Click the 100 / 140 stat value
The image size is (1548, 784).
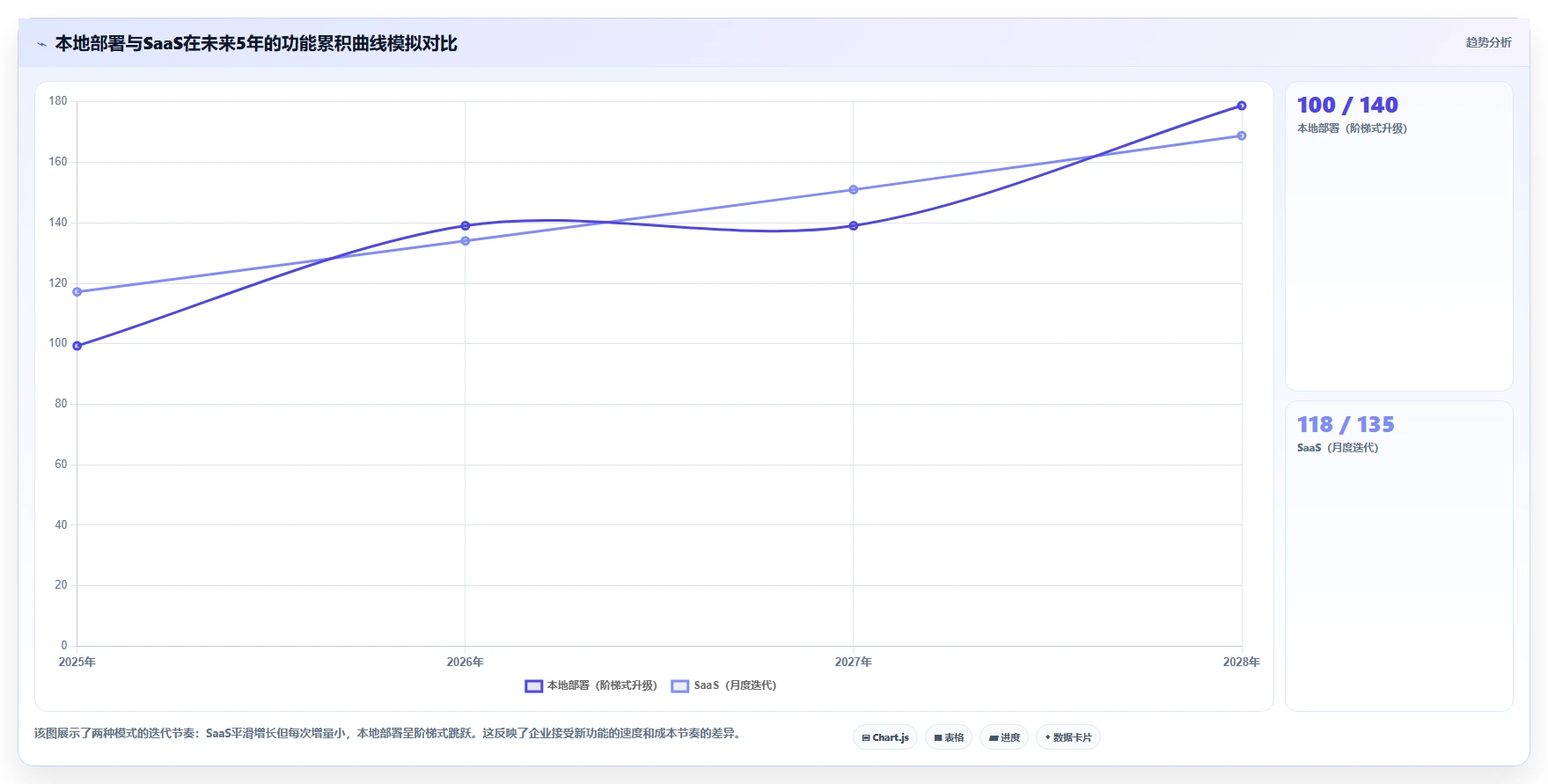tap(1347, 106)
